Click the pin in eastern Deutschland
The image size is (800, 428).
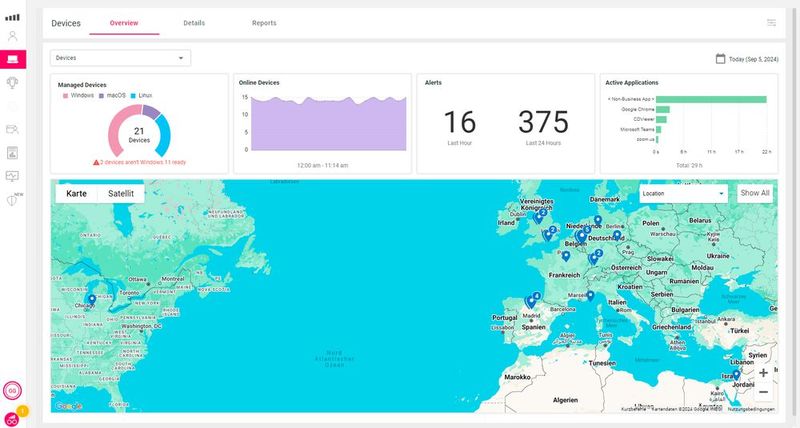coord(617,235)
